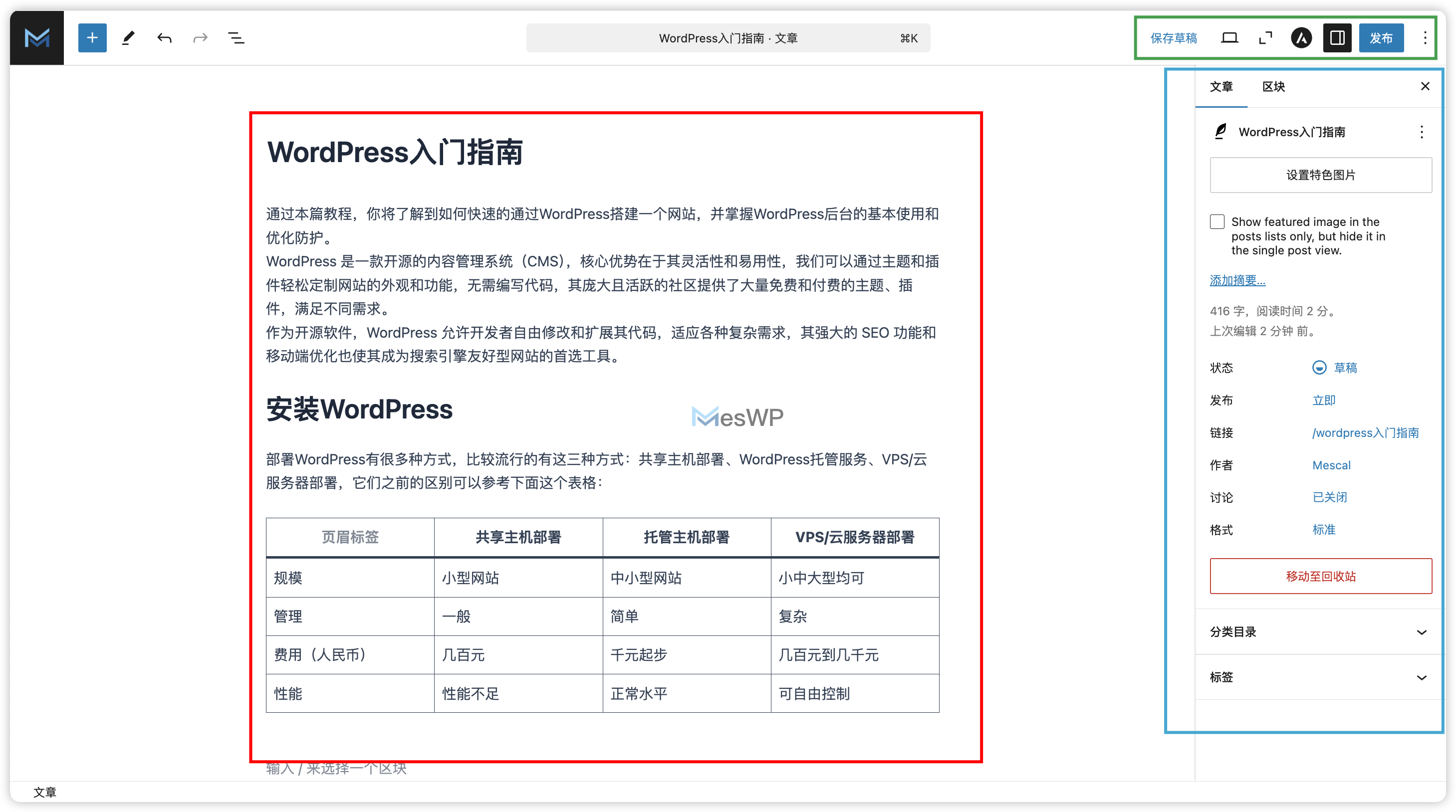1456x812 pixels.
Task: Save draft via 保存草稿
Action: click(x=1174, y=38)
